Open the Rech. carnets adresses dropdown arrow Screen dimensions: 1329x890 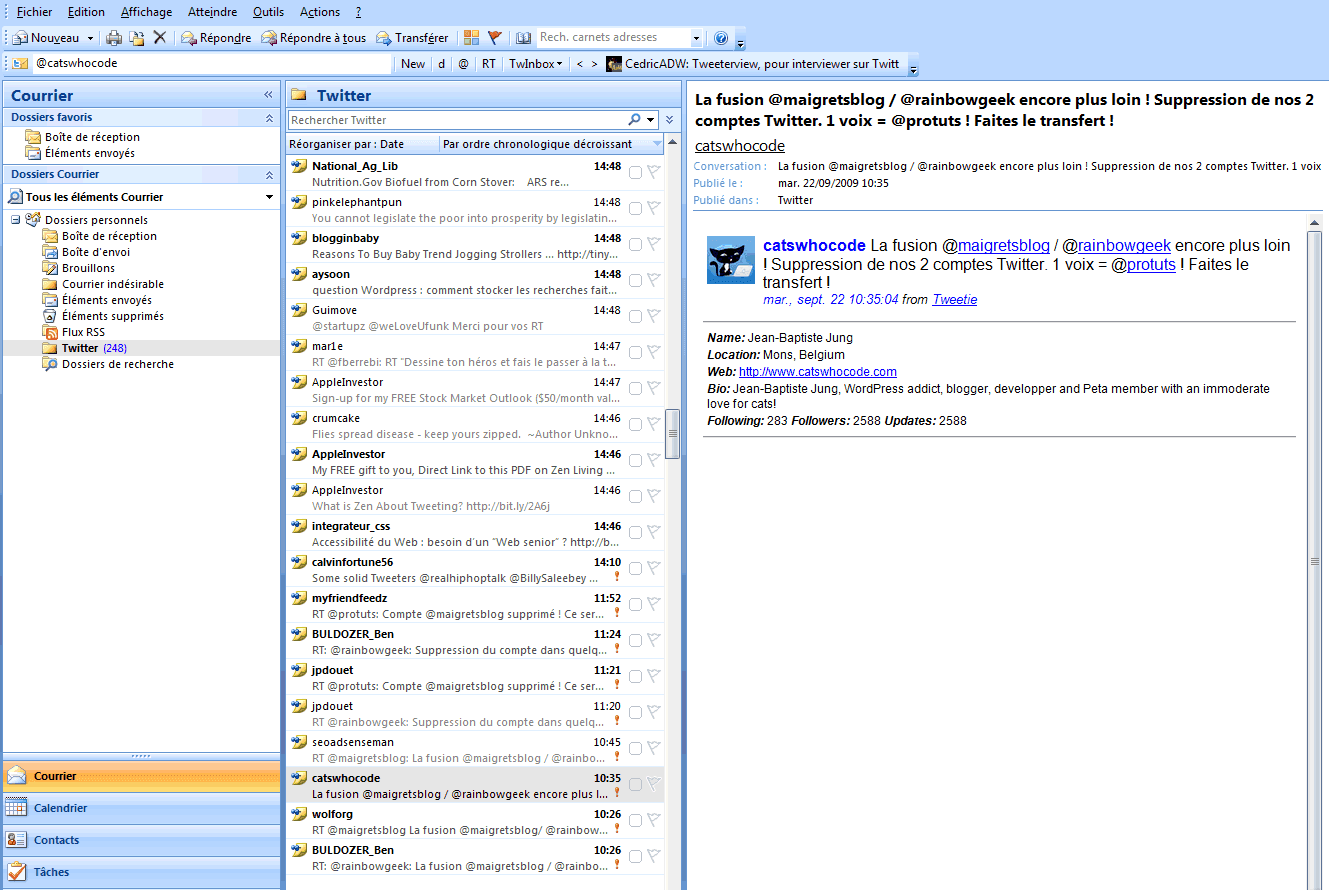[696, 38]
